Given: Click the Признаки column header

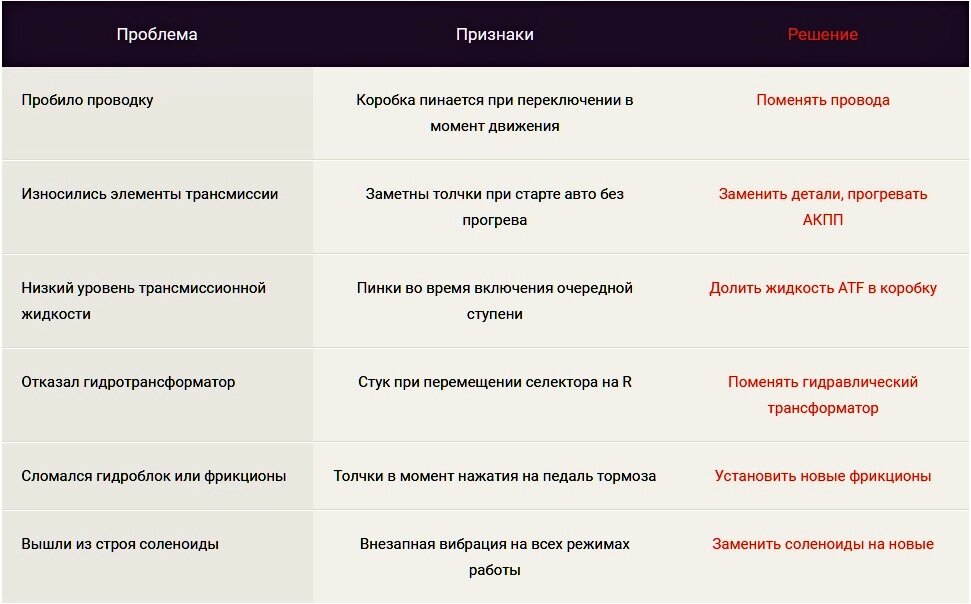Looking at the screenshot, I should [x=494, y=34].
